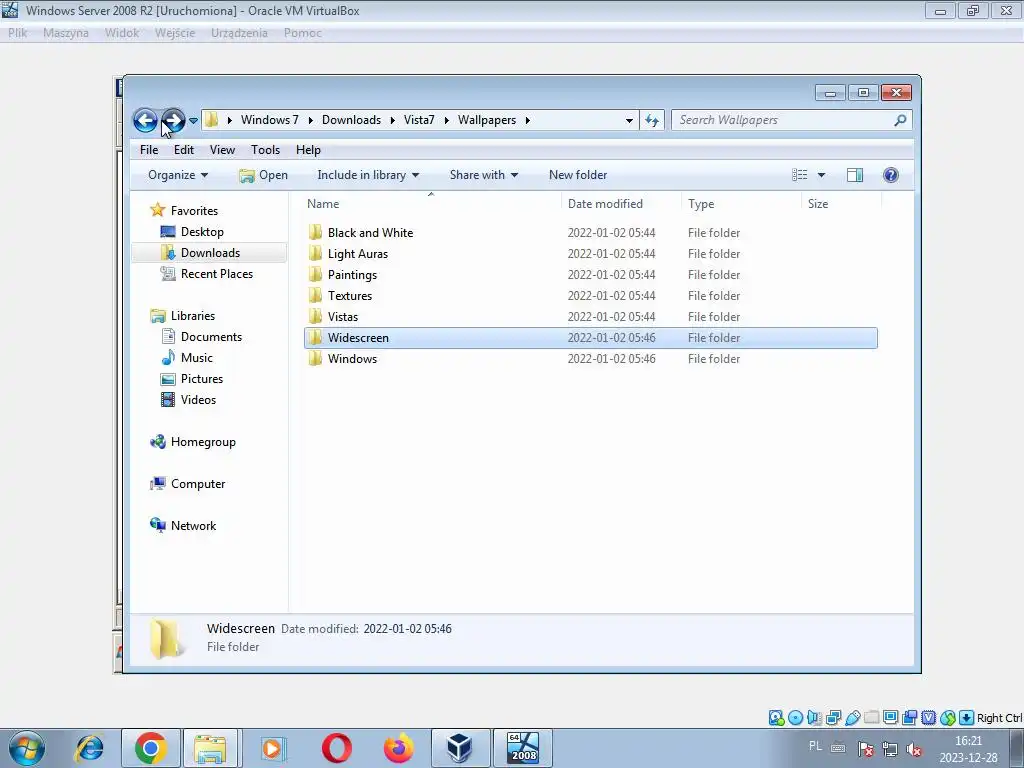Click the magnifier search icon
This screenshot has height=768, width=1024.
click(900, 120)
